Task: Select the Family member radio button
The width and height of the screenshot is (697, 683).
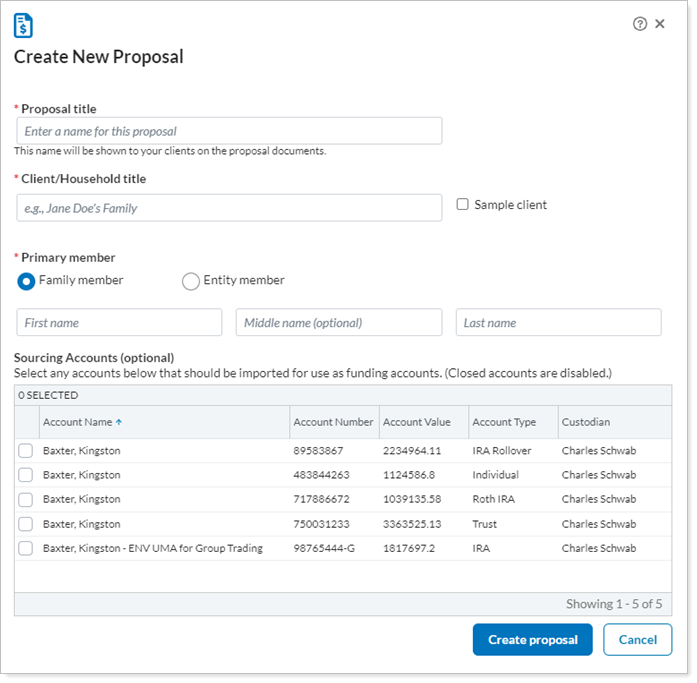Action: [x=27, y=281]
